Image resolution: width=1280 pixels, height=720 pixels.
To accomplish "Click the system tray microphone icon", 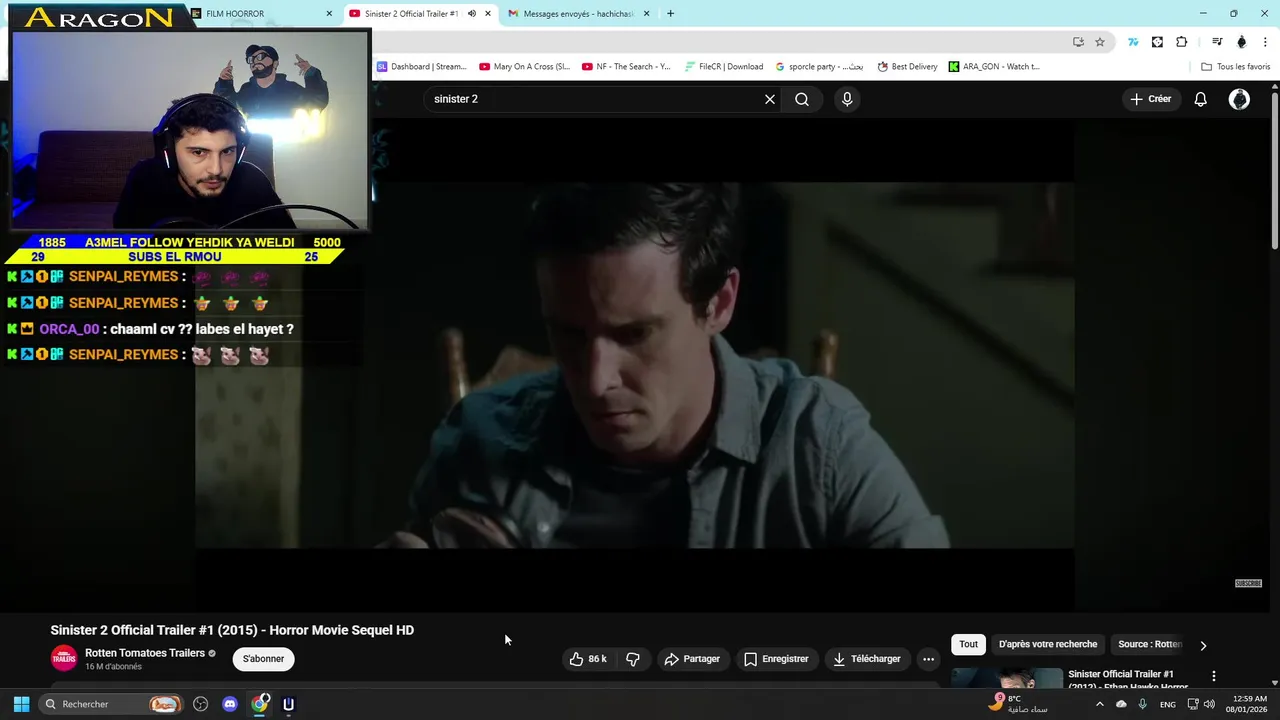I will (1142, 704).
